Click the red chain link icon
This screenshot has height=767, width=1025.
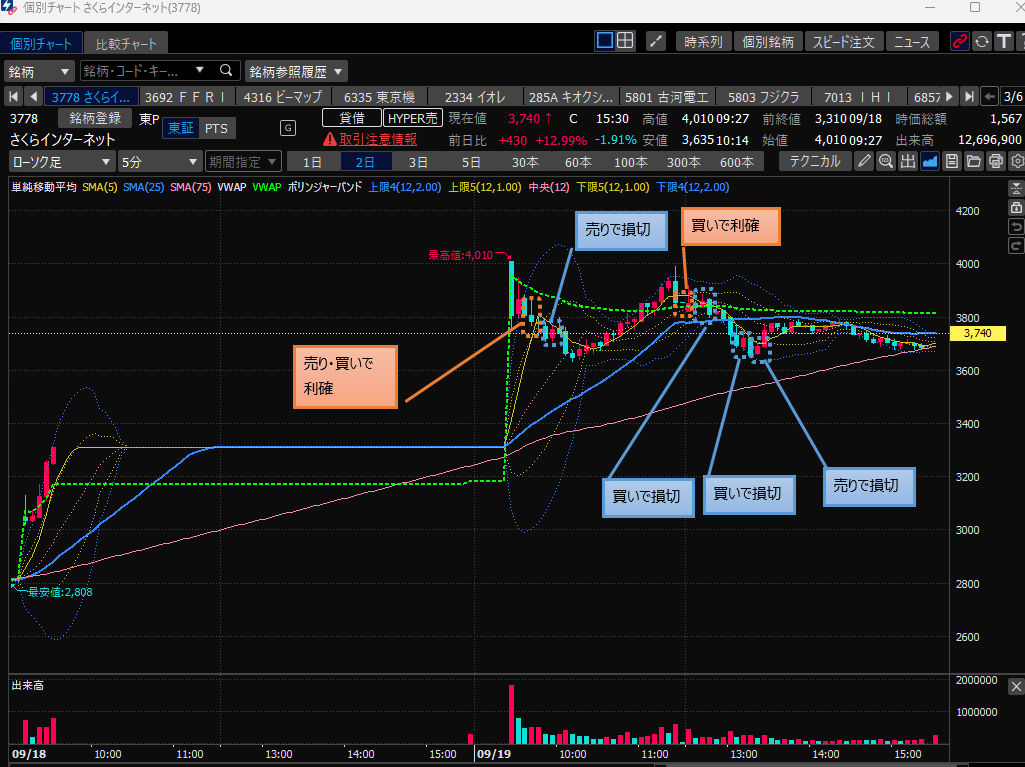(960, 41)
